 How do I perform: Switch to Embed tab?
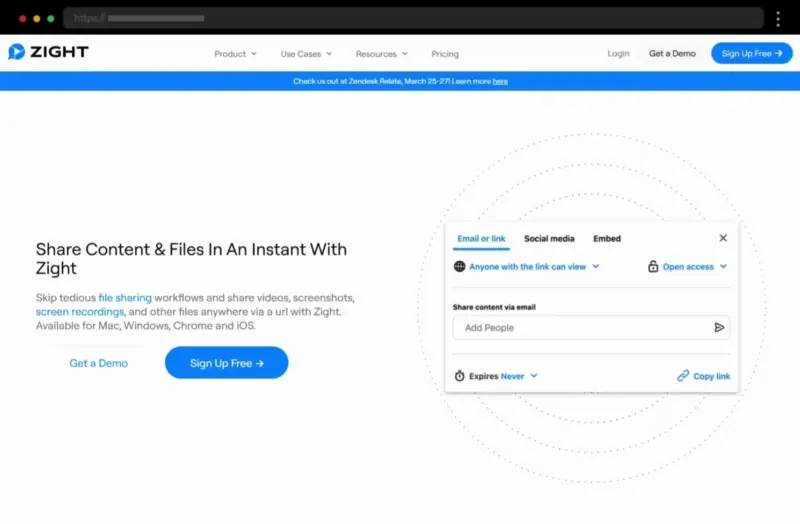[x=607, y=238]
